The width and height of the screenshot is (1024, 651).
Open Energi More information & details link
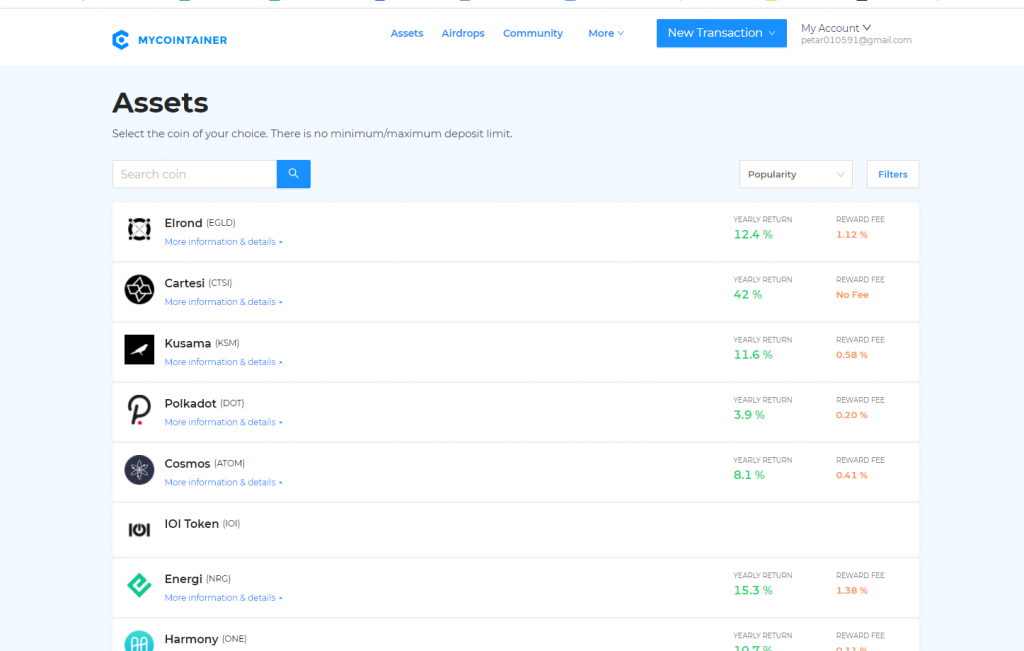point(223,597)
